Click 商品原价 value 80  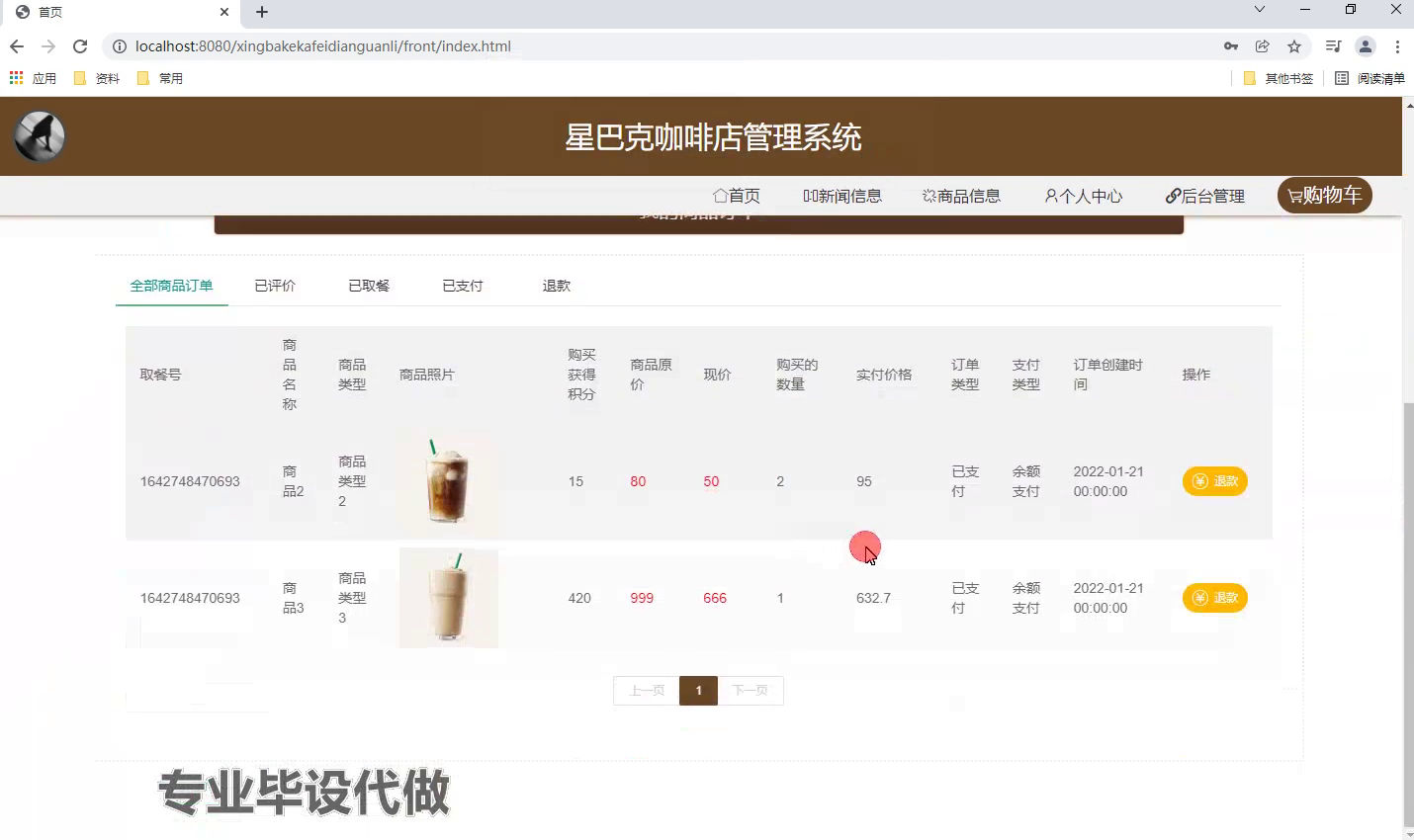pyautogui.click(x=638, y=481)
